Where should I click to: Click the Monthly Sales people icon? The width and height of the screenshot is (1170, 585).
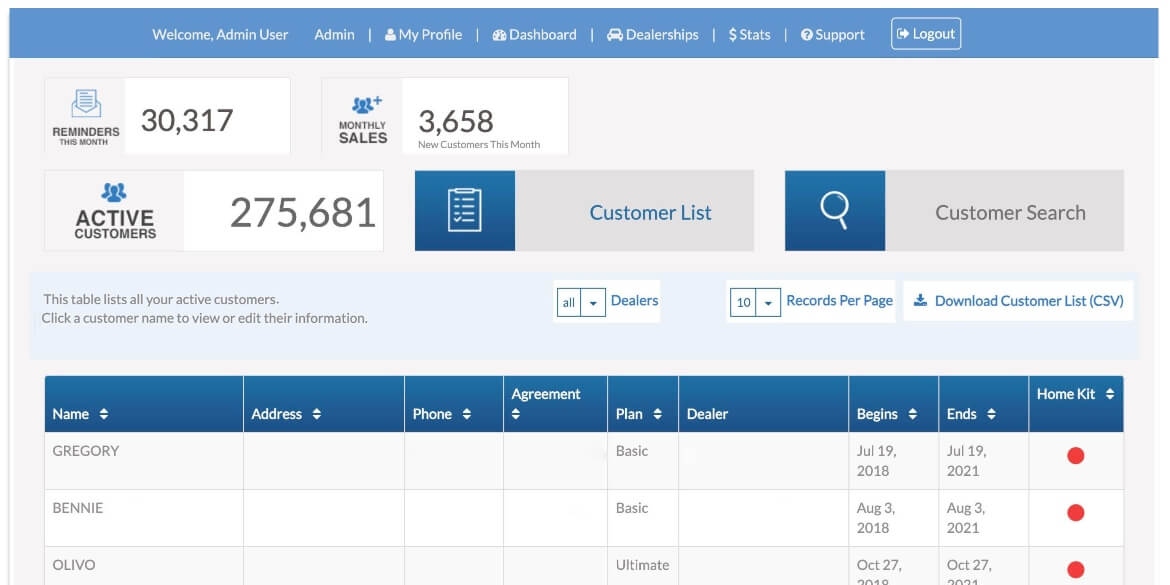point(366,103)
